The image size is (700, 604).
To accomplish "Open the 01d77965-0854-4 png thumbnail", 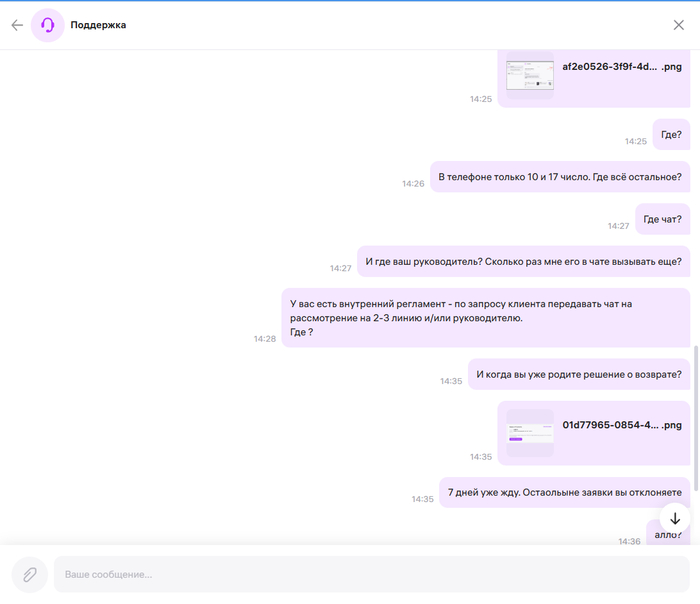I will click(530, 433).
